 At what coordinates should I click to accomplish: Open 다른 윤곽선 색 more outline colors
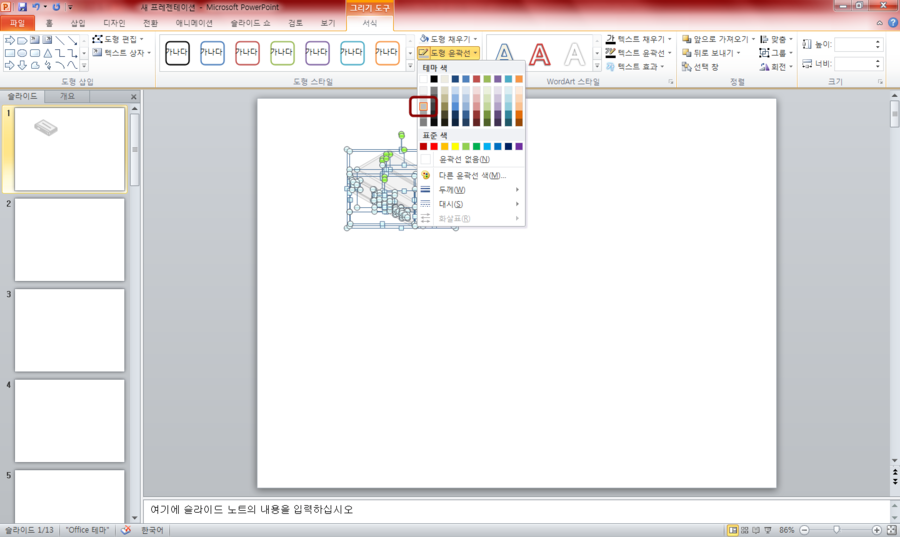point(471,176)
